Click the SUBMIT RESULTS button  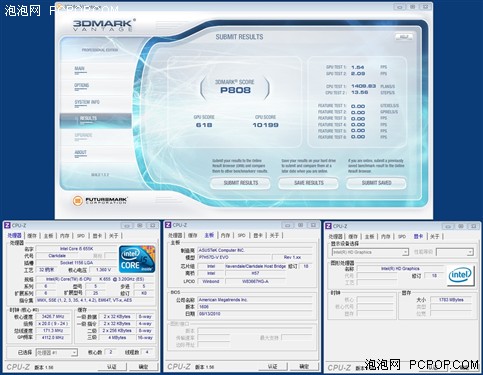pos(240,183)
